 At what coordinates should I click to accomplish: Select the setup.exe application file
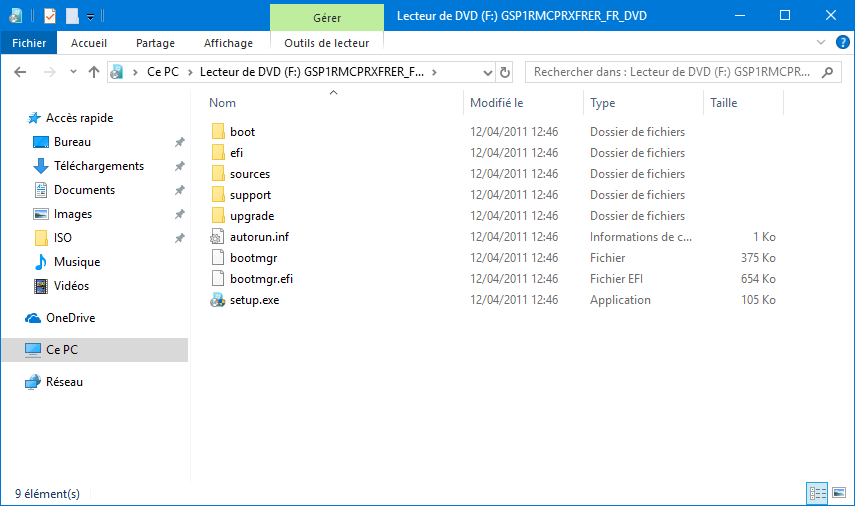pos(255,300)
